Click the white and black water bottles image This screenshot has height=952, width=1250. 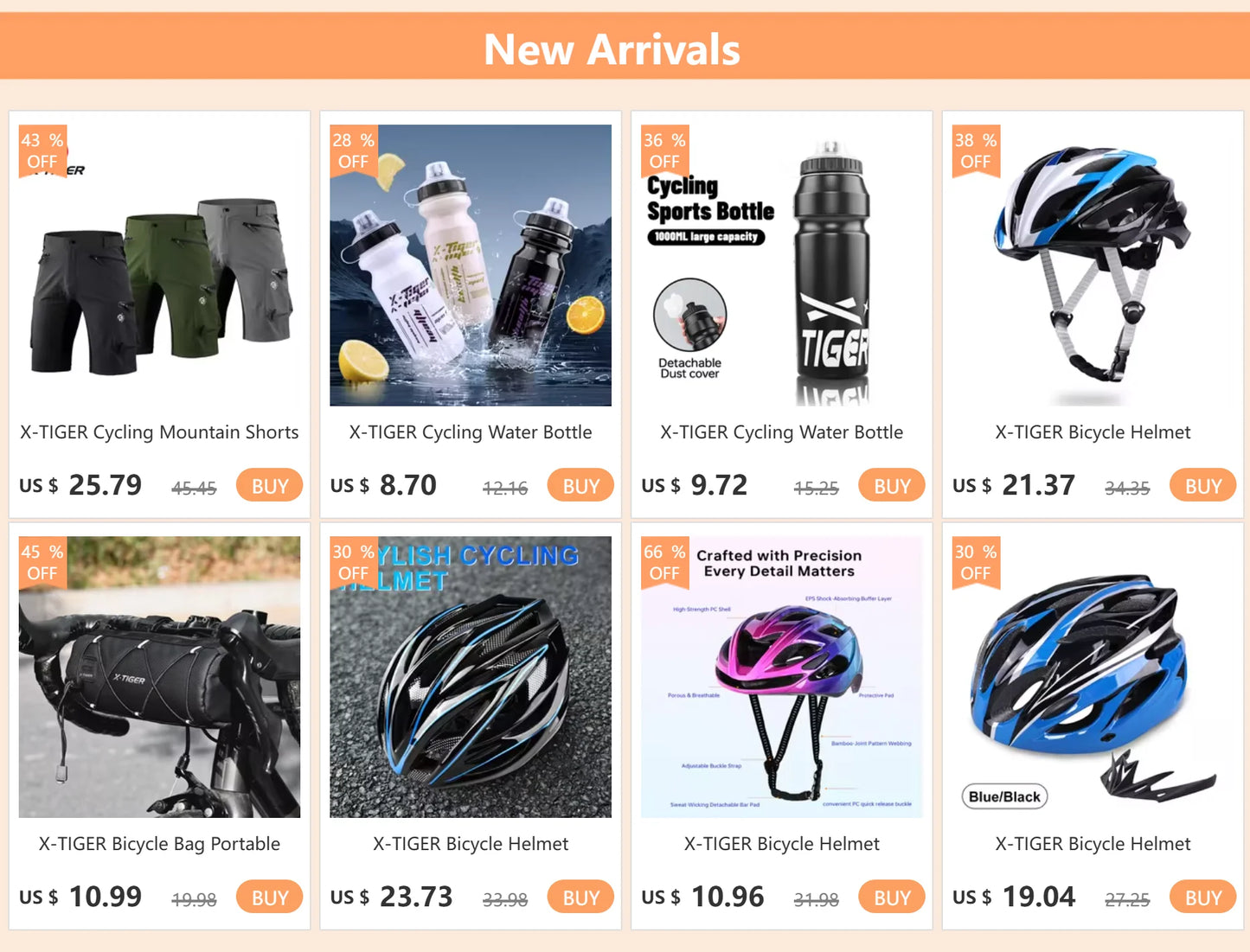click(471, 265)
